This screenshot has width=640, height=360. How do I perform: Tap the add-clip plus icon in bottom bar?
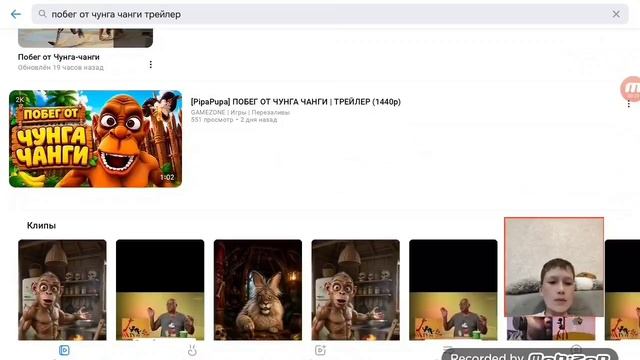point(320,350)
